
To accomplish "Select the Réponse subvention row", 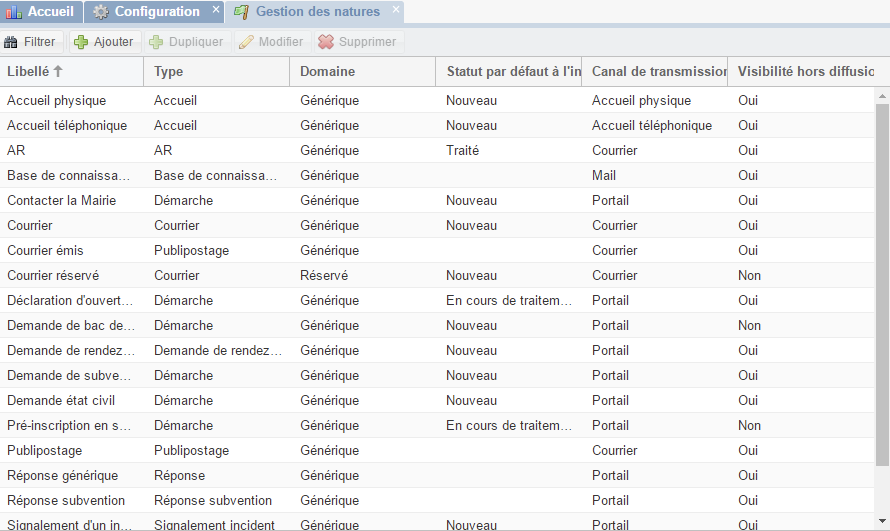I will point(66,500).
